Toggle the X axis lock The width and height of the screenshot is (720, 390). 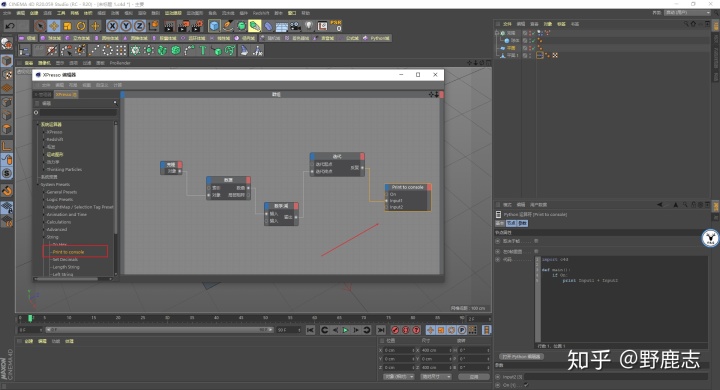(x=112, y=26)
